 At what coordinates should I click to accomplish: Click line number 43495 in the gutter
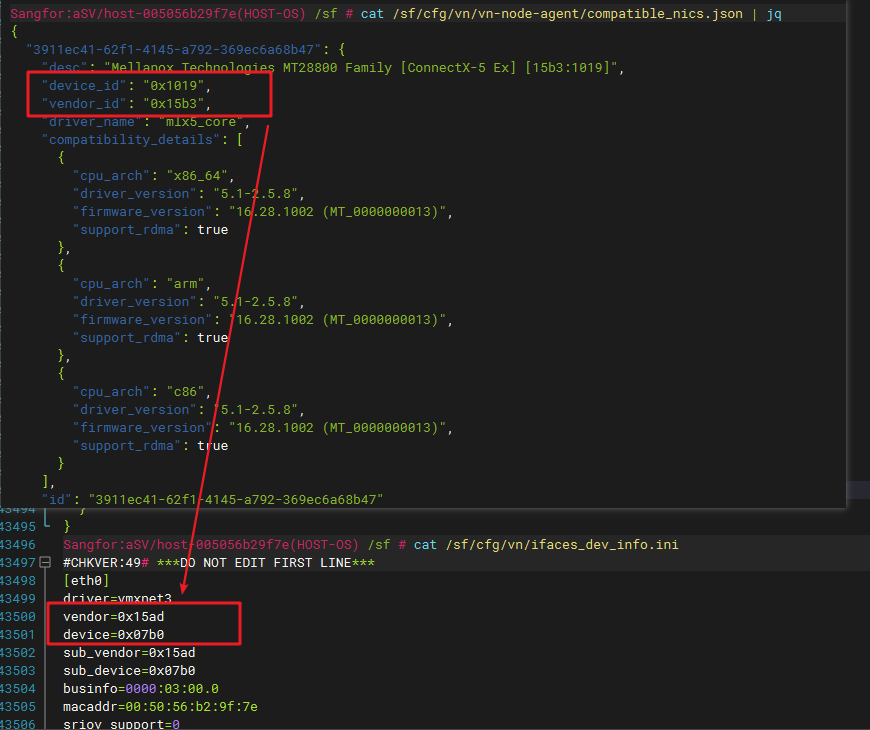(x=18, y=526)
